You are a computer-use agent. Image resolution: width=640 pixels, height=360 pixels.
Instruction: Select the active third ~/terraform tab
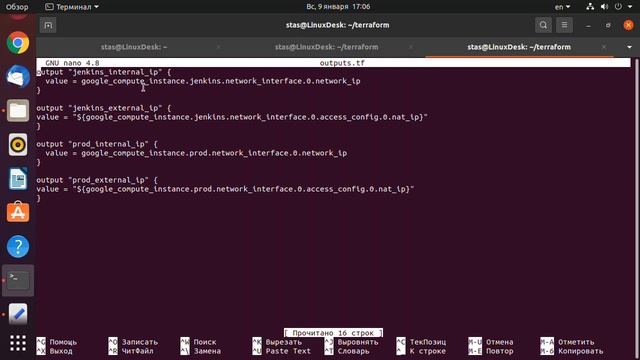519,47
